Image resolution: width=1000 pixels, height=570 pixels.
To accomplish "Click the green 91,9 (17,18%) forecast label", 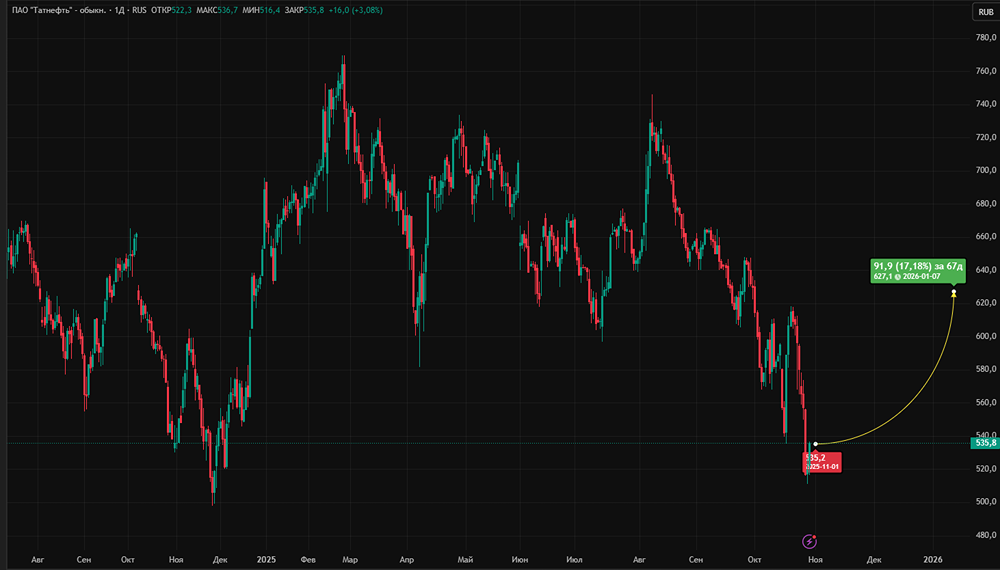I will 918,270.
